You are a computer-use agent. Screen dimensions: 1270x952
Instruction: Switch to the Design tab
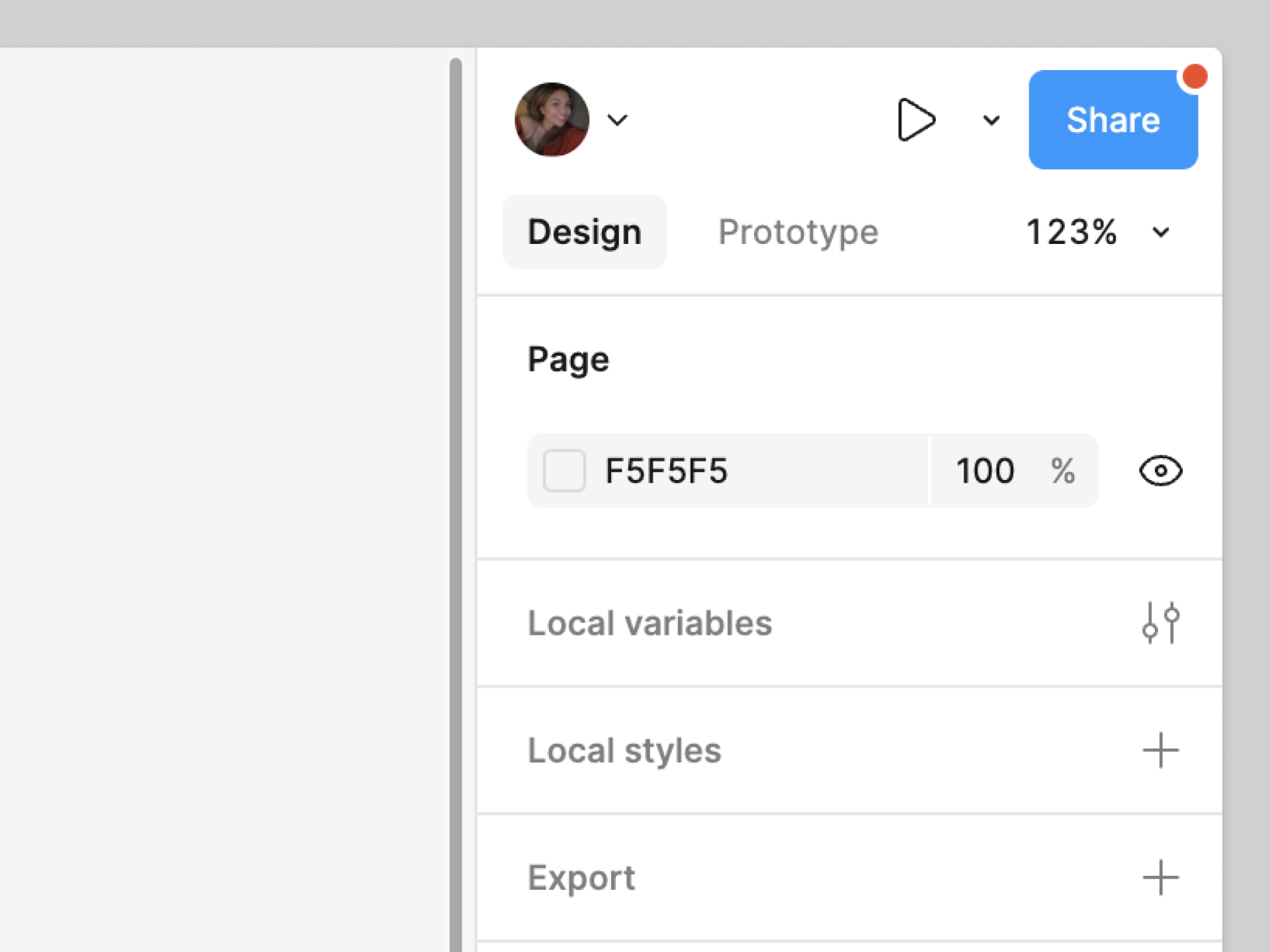(x=585, y=232)
